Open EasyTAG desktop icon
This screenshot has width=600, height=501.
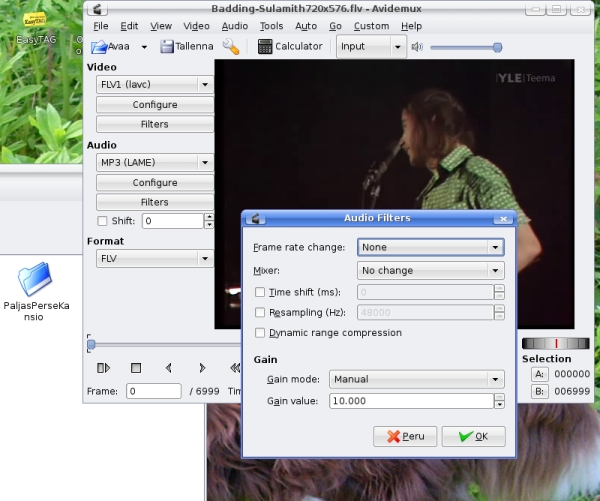click(x=35, y=29)
